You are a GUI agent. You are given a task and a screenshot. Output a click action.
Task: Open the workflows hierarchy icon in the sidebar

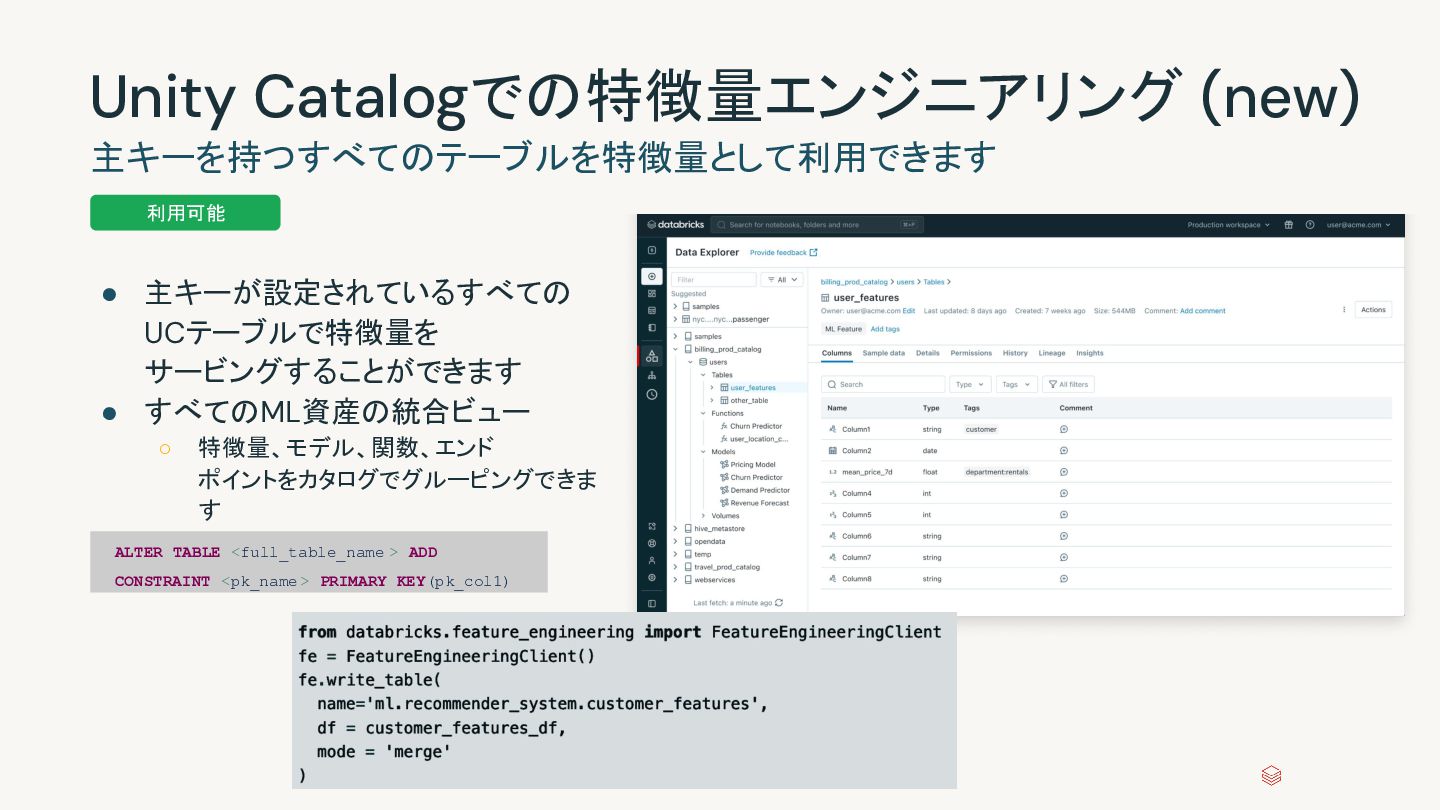pyautogui.click(x=652, y=375)
